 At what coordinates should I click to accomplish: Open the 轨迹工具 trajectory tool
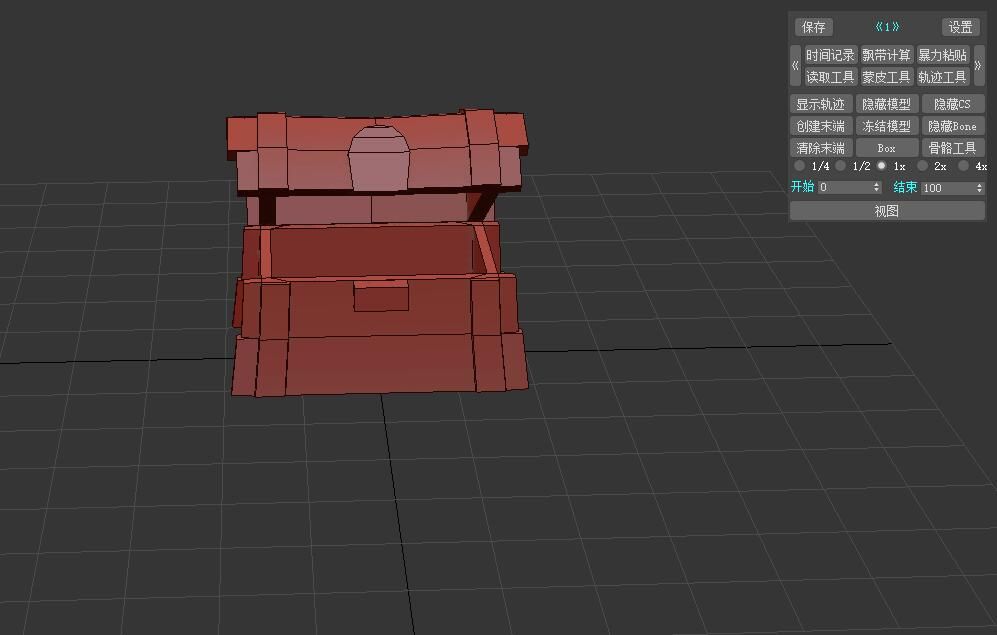pos(942,77)
